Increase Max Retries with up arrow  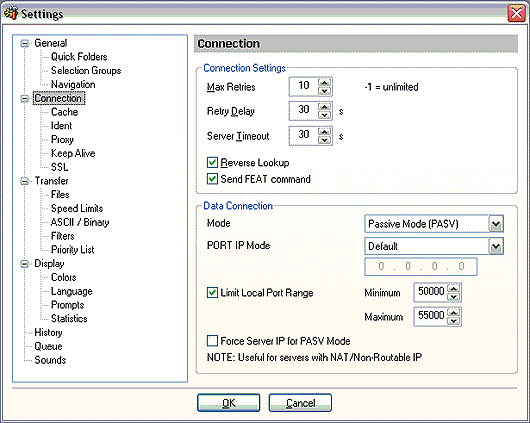324,83
